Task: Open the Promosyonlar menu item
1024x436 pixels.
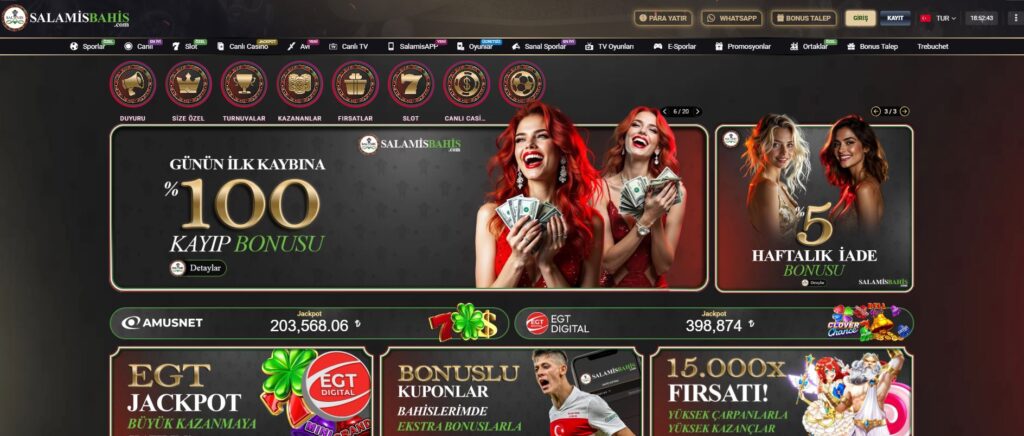Action: (x=743, y=46)
